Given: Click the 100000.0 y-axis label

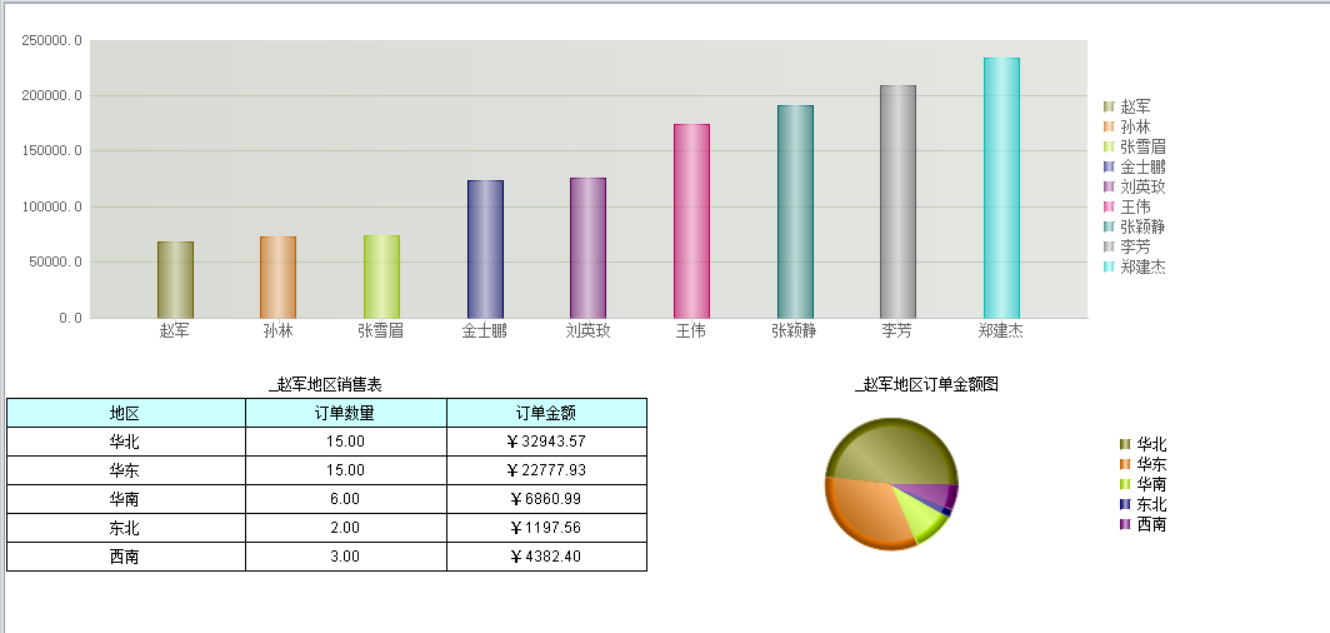Looking at the screenshot, I should pos(52,207).
